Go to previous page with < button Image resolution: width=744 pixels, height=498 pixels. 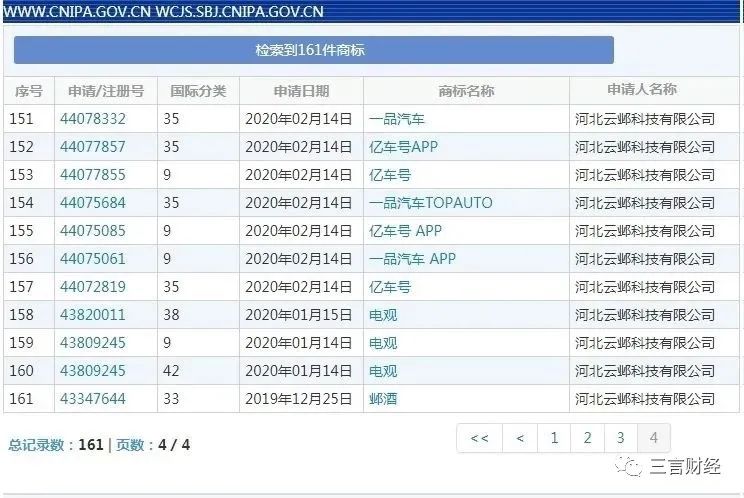coord(520,438)
